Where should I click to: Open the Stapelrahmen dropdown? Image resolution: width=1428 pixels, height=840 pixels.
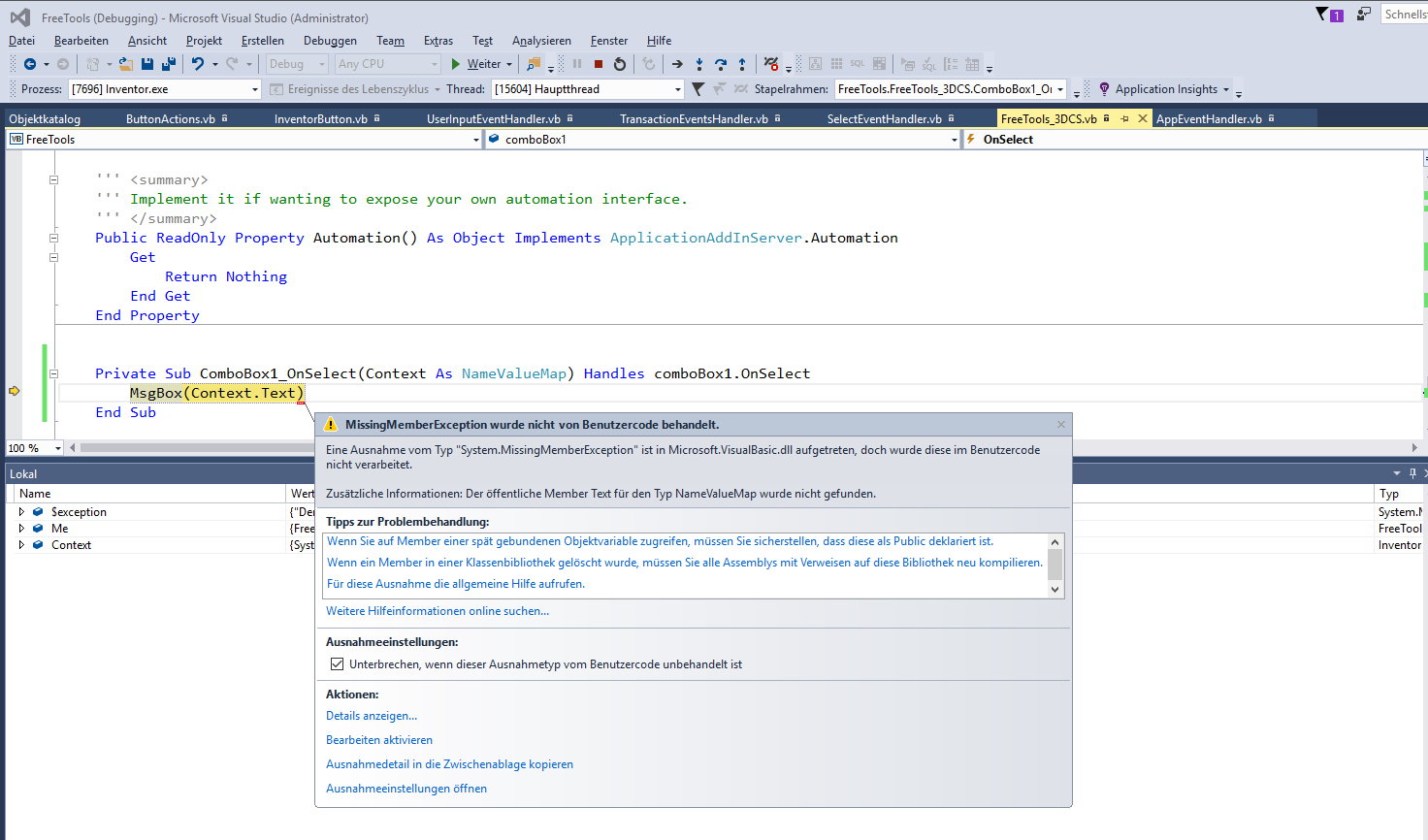click(1060, 89)
